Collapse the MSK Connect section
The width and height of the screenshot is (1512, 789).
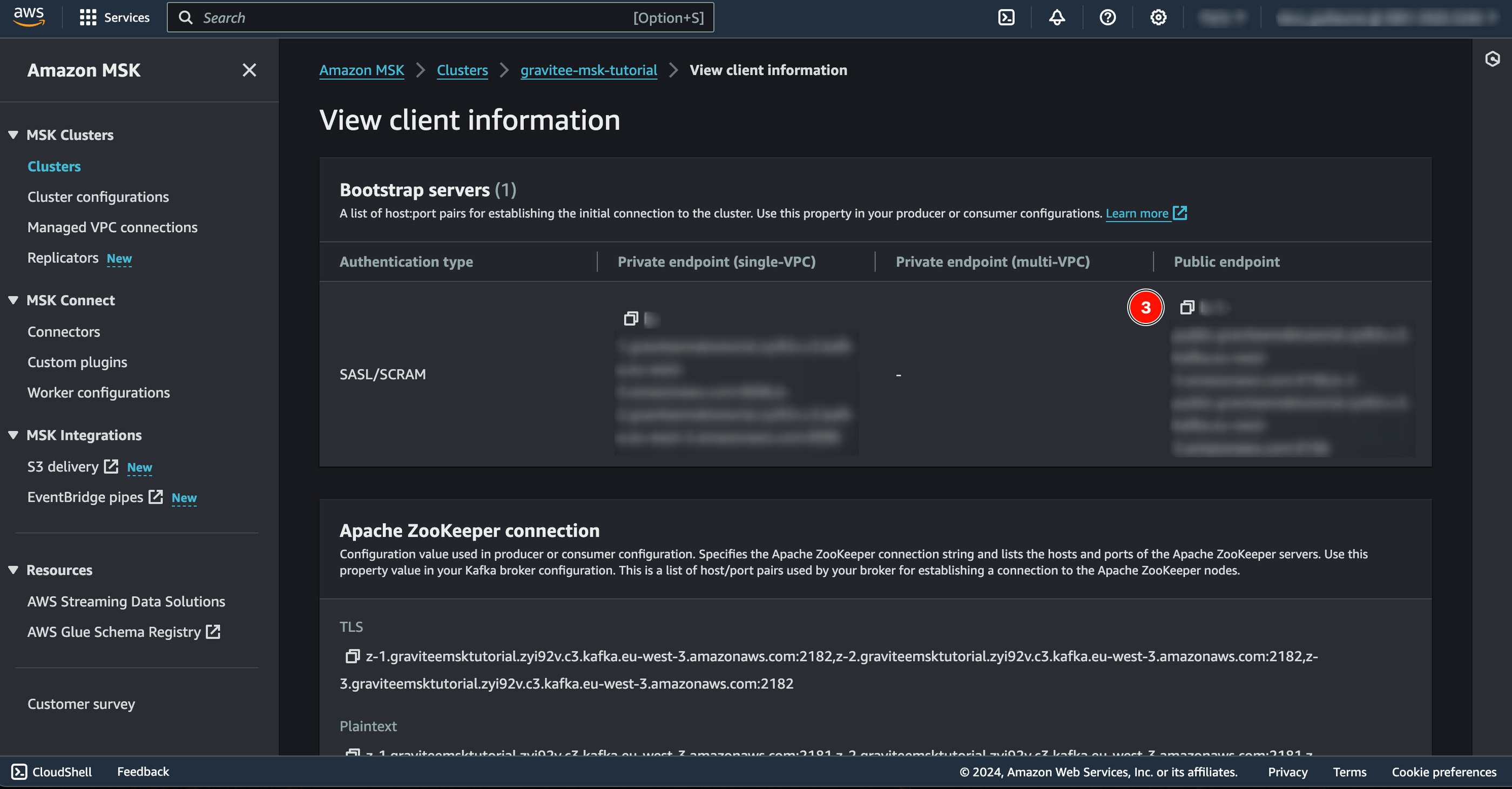coord(13,300)
